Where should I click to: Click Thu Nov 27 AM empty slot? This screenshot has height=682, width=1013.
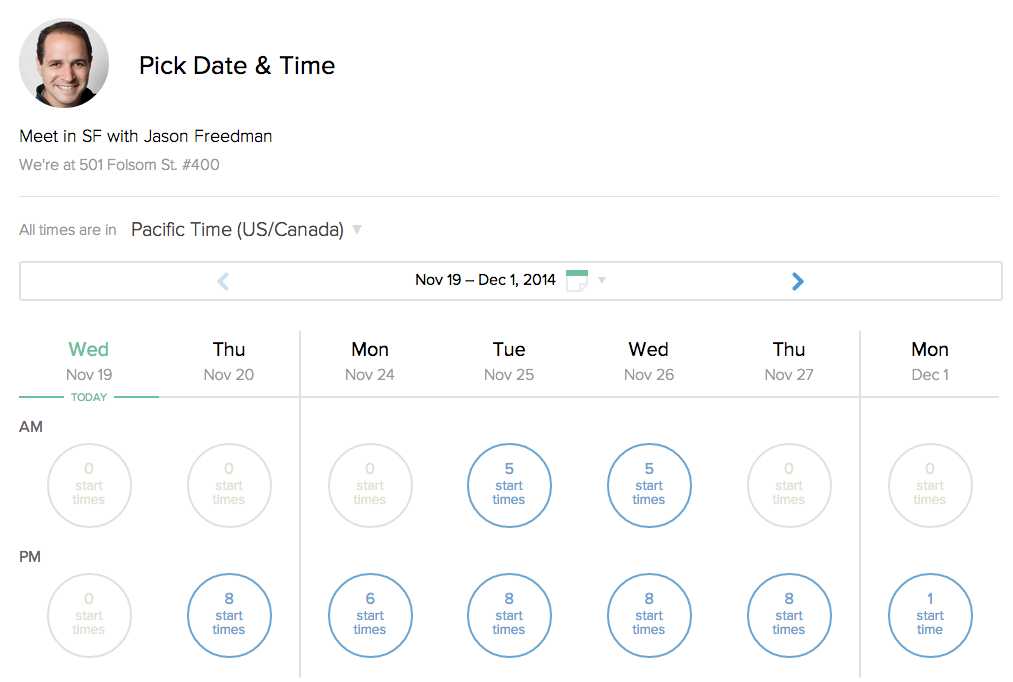tap(789, 486)
